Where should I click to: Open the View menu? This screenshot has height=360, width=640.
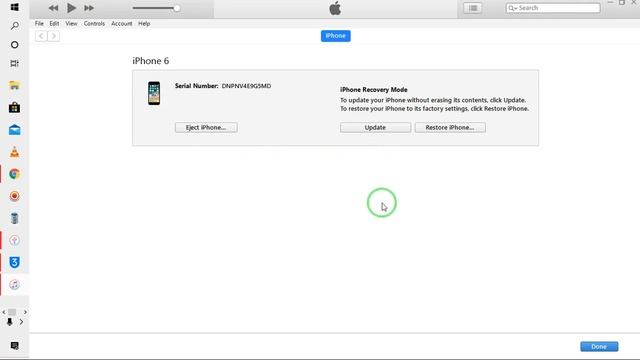71,24
